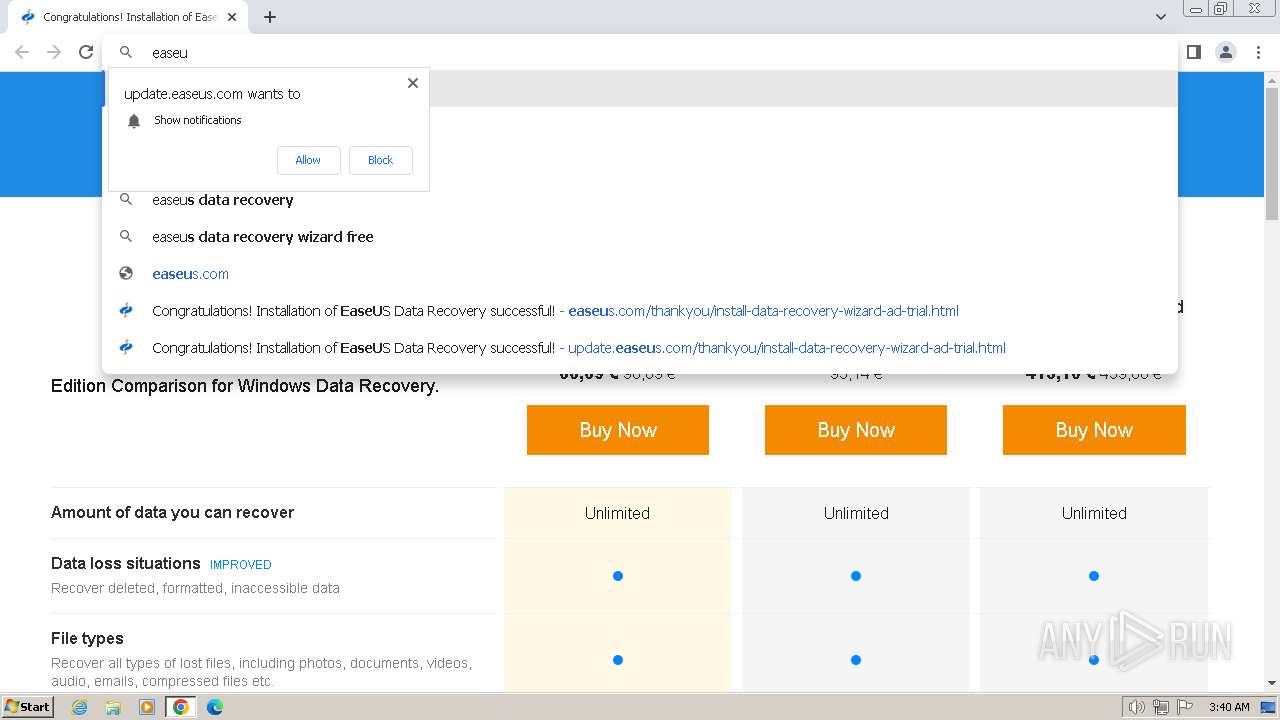The height and width of the screenshot is (720, 1280).
Task: Choose the easeus.com URL suggestion
Action: pos(190,274)
